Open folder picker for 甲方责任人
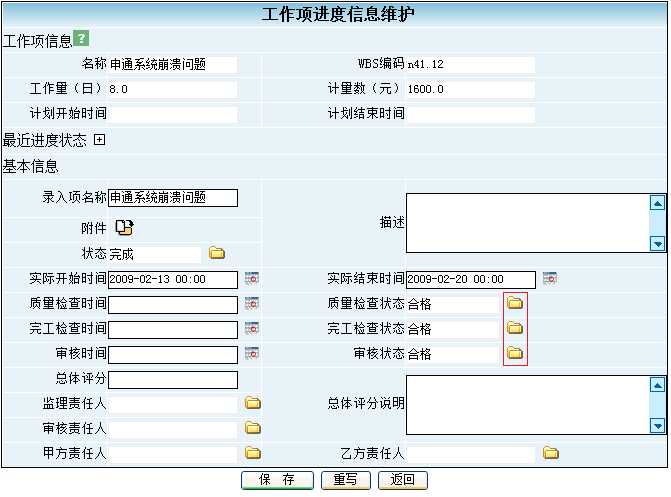This screenshot has height=497, width=671. tap(253, 452)
